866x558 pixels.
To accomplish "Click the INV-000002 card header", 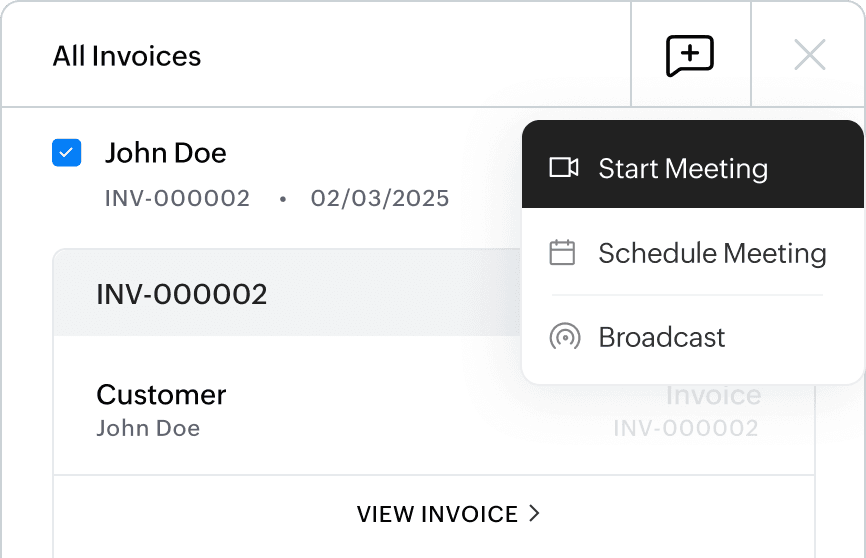I will point(182,294).
